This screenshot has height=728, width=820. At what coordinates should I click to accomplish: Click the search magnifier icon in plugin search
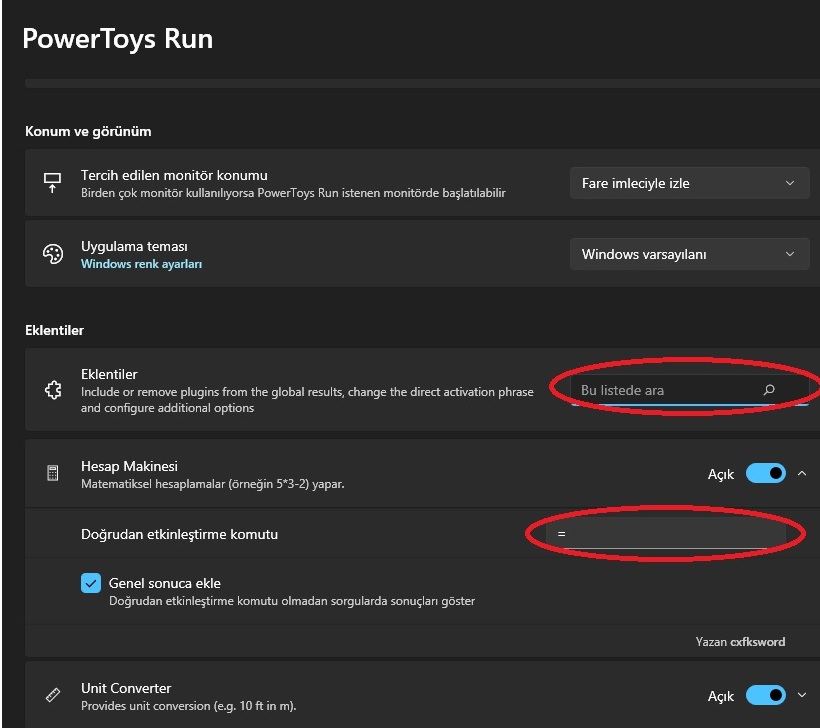(x=769, y=390)
